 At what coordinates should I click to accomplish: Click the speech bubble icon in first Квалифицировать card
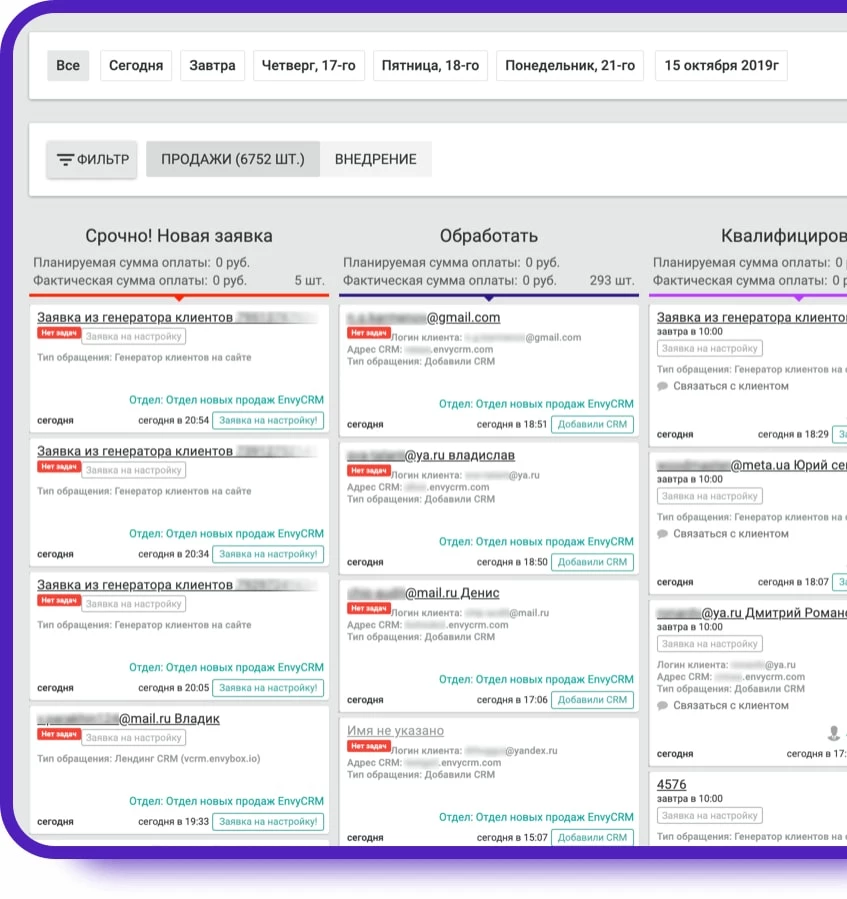click(662, 386)
